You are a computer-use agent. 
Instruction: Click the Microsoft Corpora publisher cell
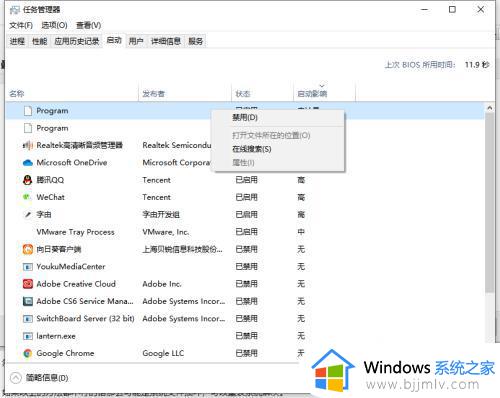pyautogui.click(x=176, y=163)
